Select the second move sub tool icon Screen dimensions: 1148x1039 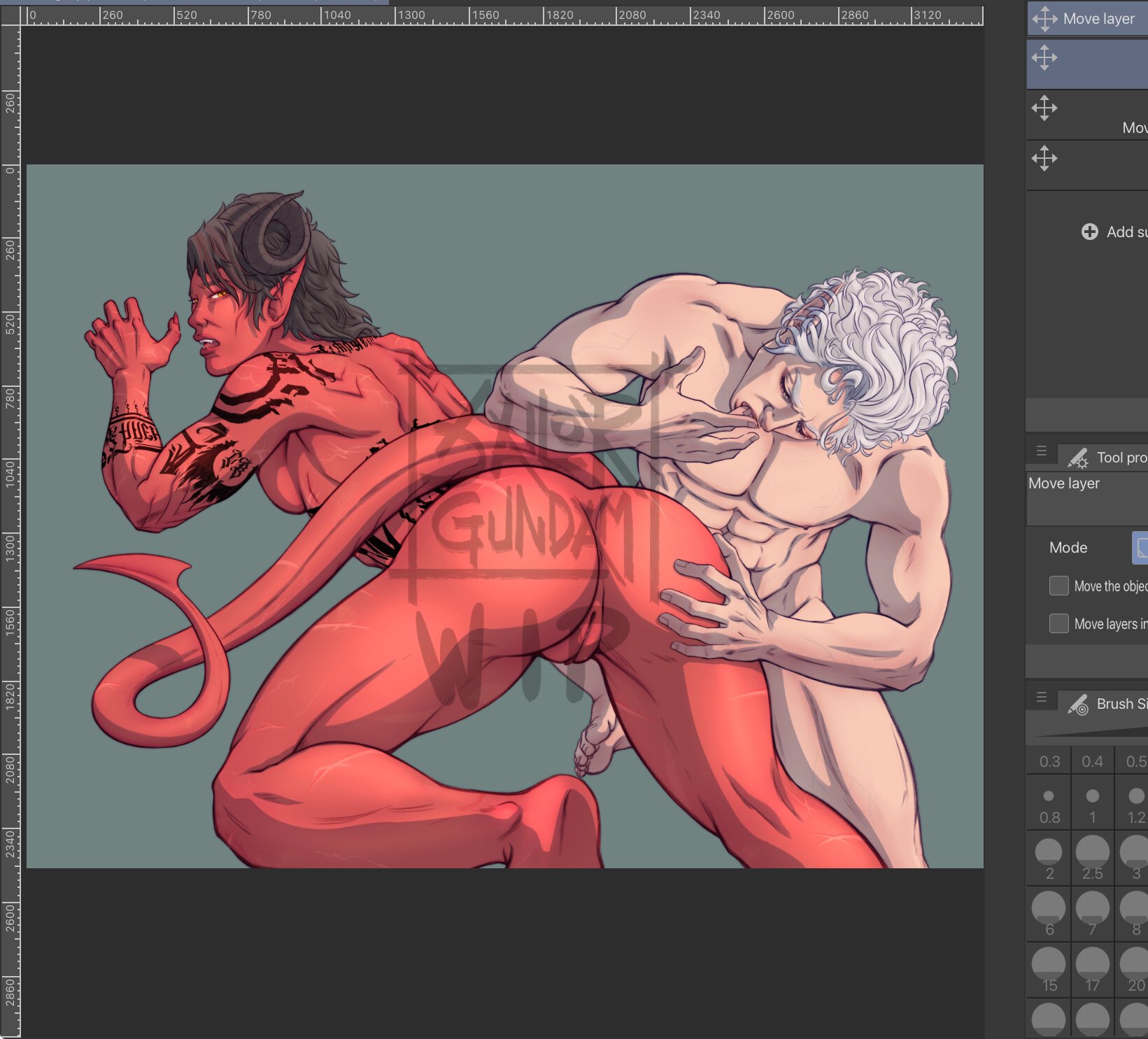[x=1044, y=108]
